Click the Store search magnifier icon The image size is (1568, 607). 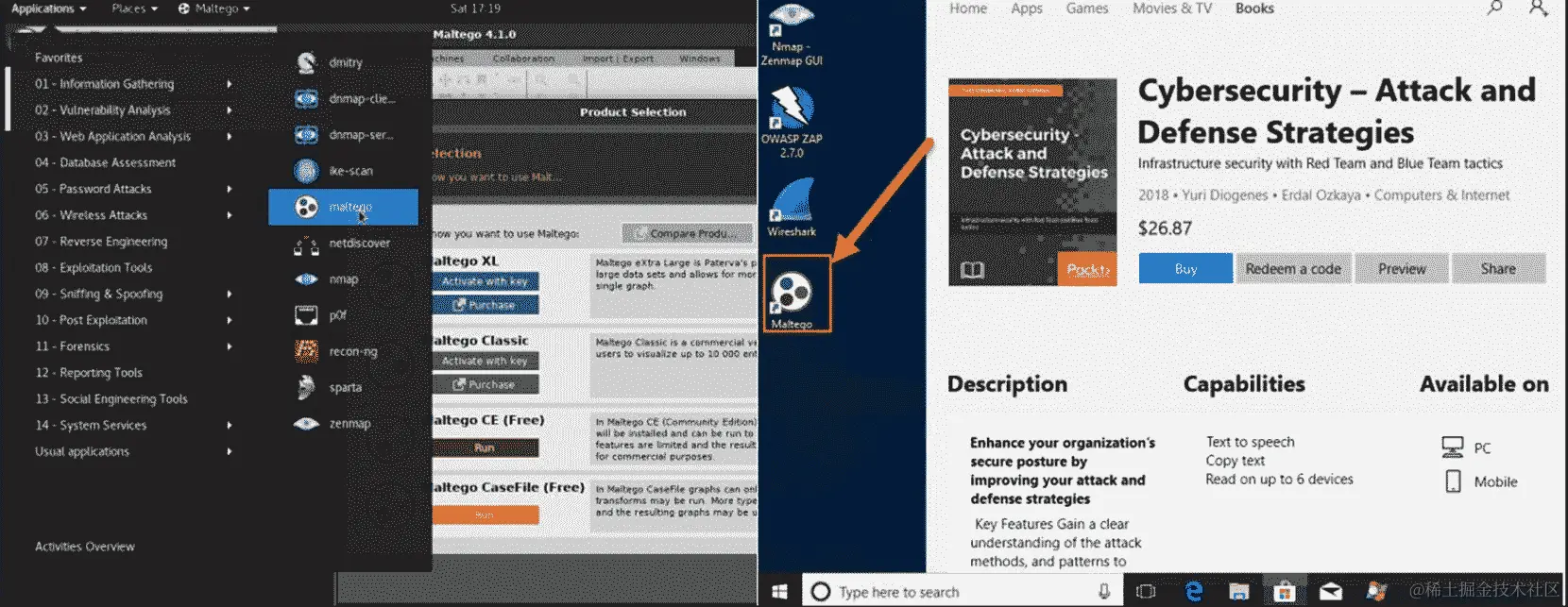coord(1494,8)
